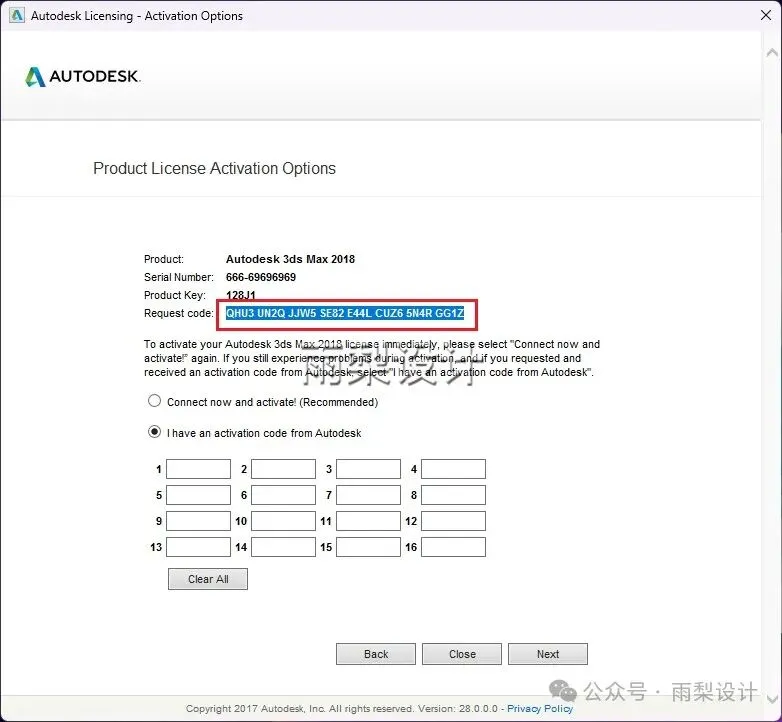Click 'Product License Activation Options' heading
The width and height of the screenshot is (782, 722).
click(214, 169)
